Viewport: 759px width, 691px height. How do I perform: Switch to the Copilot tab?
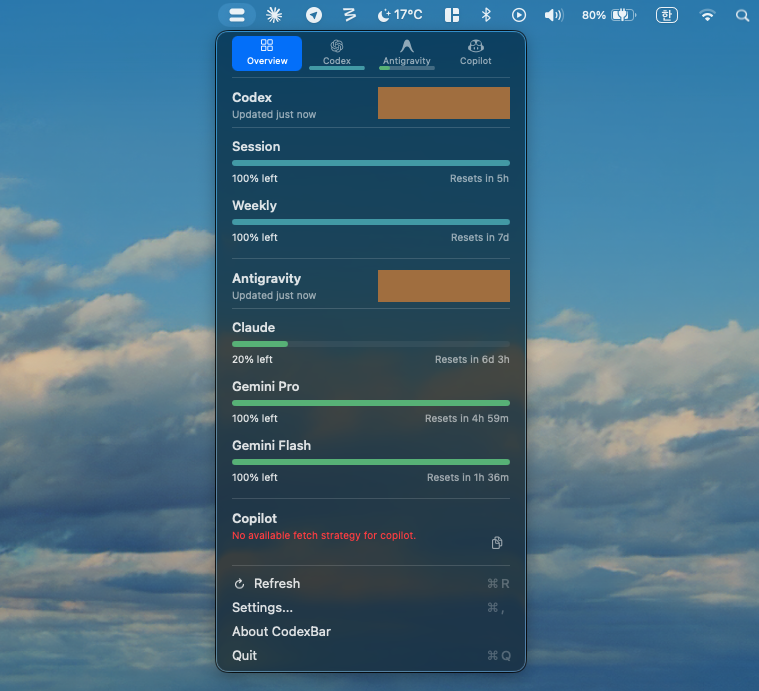point(475,53)
